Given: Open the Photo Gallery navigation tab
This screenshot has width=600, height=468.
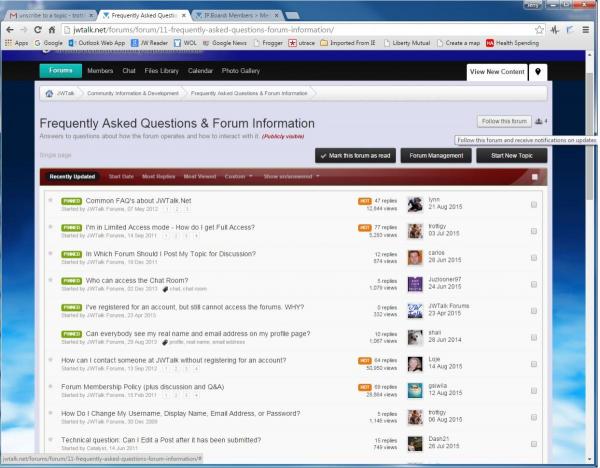Looking at the screenshot, I should [243, 71].
